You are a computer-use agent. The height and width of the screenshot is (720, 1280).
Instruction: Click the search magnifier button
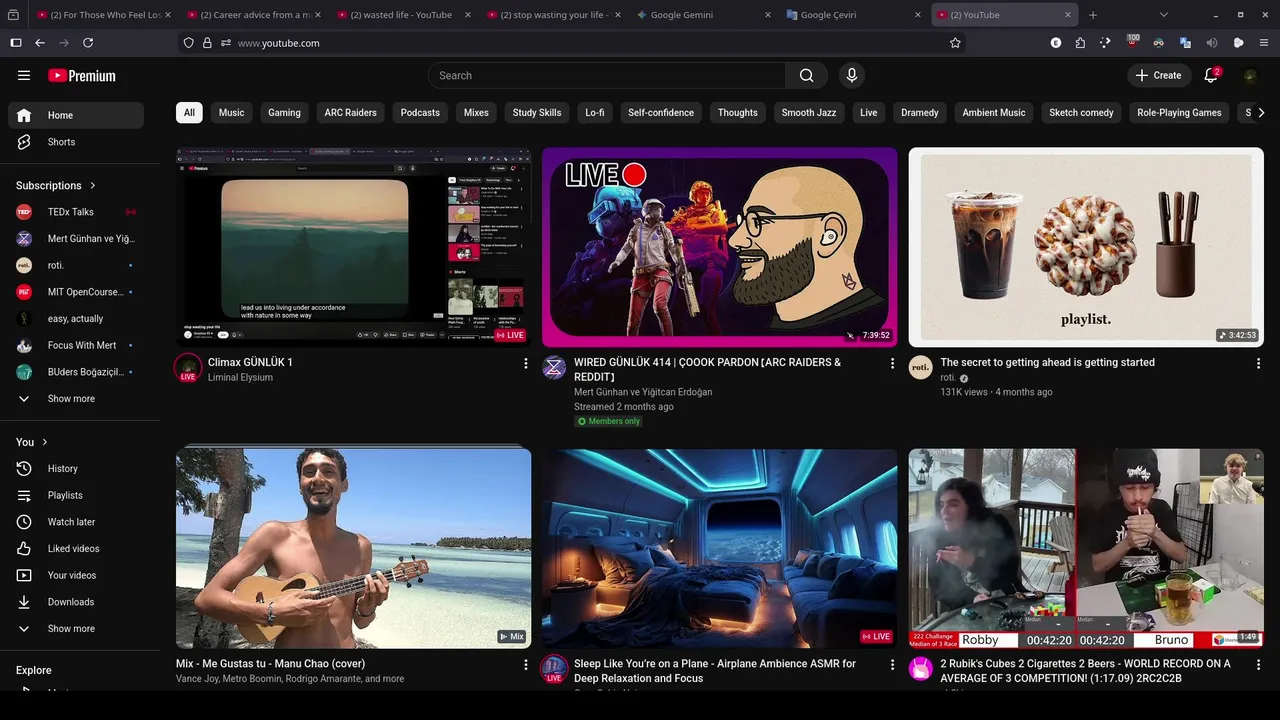[x=806, y=75]
